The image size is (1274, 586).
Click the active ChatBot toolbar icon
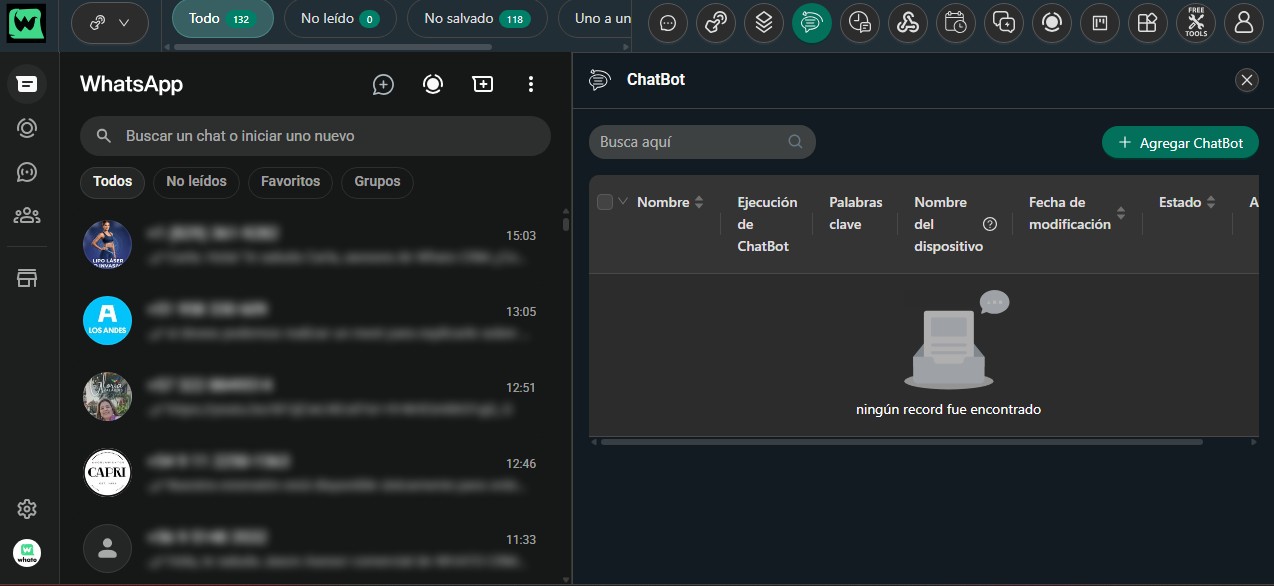[812, 23]
